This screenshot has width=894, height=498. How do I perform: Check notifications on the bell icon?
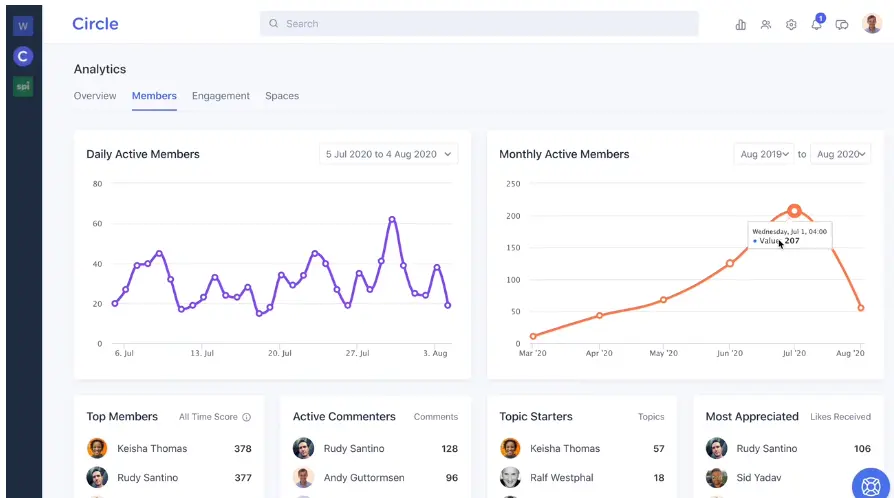[x=816, y=24]
